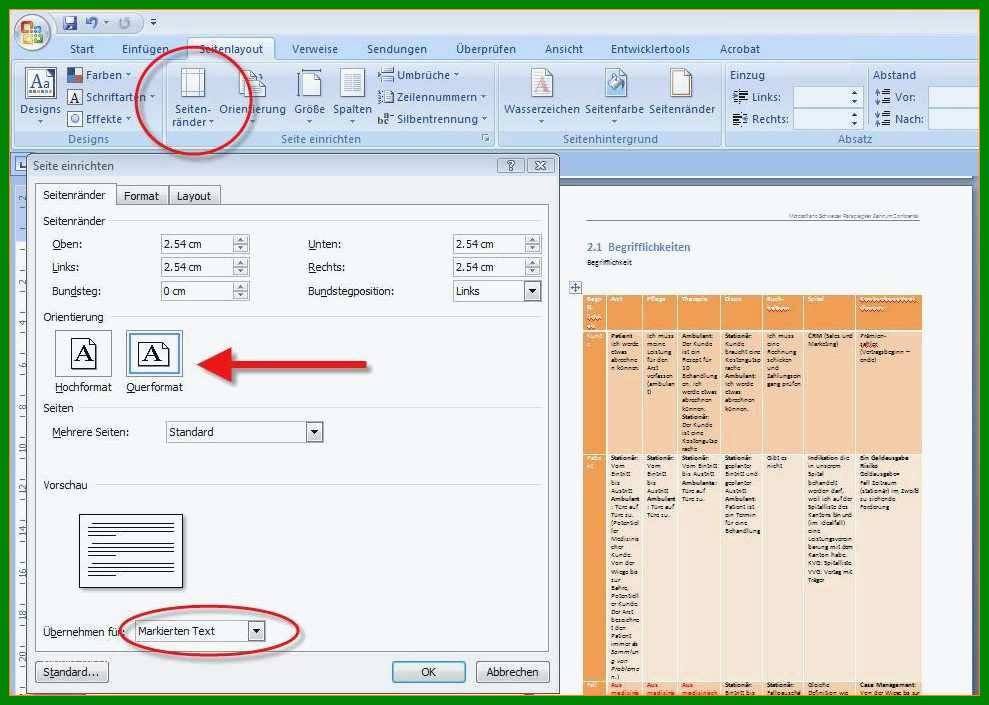
Task: Switch to the Acrobat ribbon tab
Action: click(740, 49)
